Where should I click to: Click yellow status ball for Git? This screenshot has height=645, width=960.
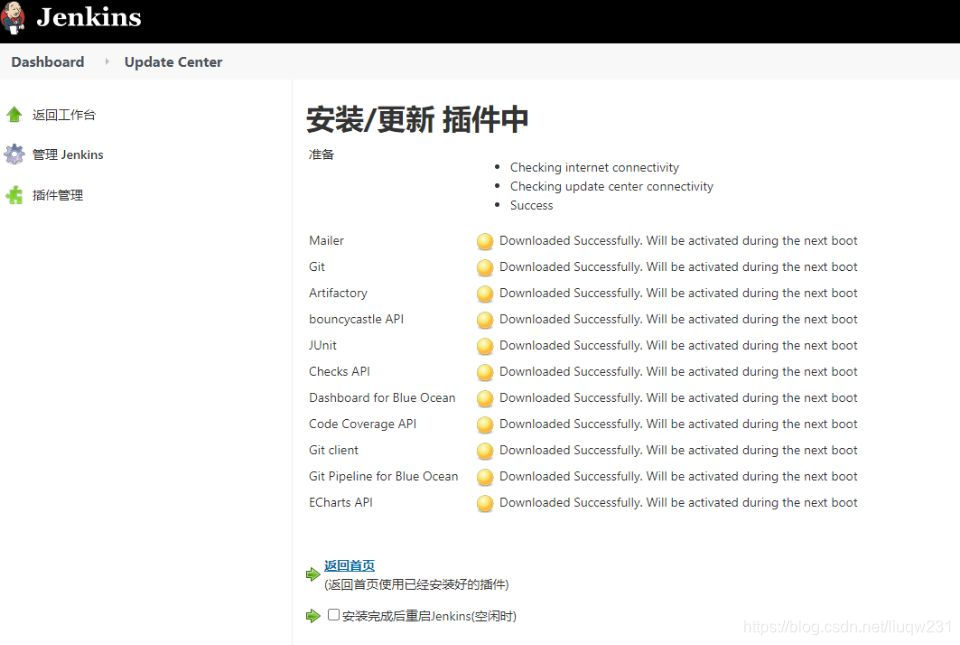click(485, 268)
